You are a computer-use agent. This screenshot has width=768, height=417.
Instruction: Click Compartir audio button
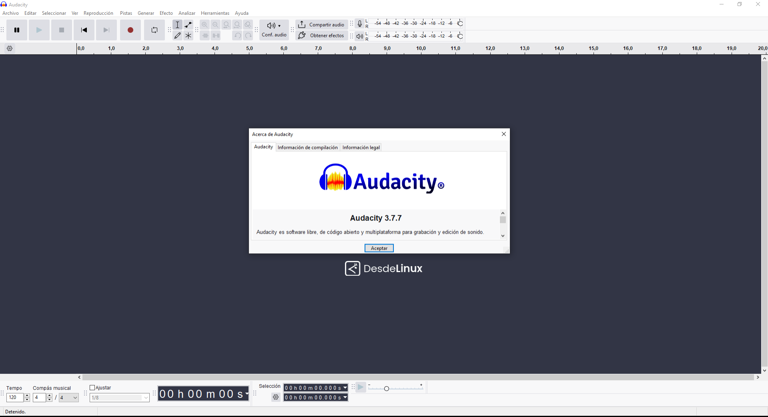[x=321, y=24]
